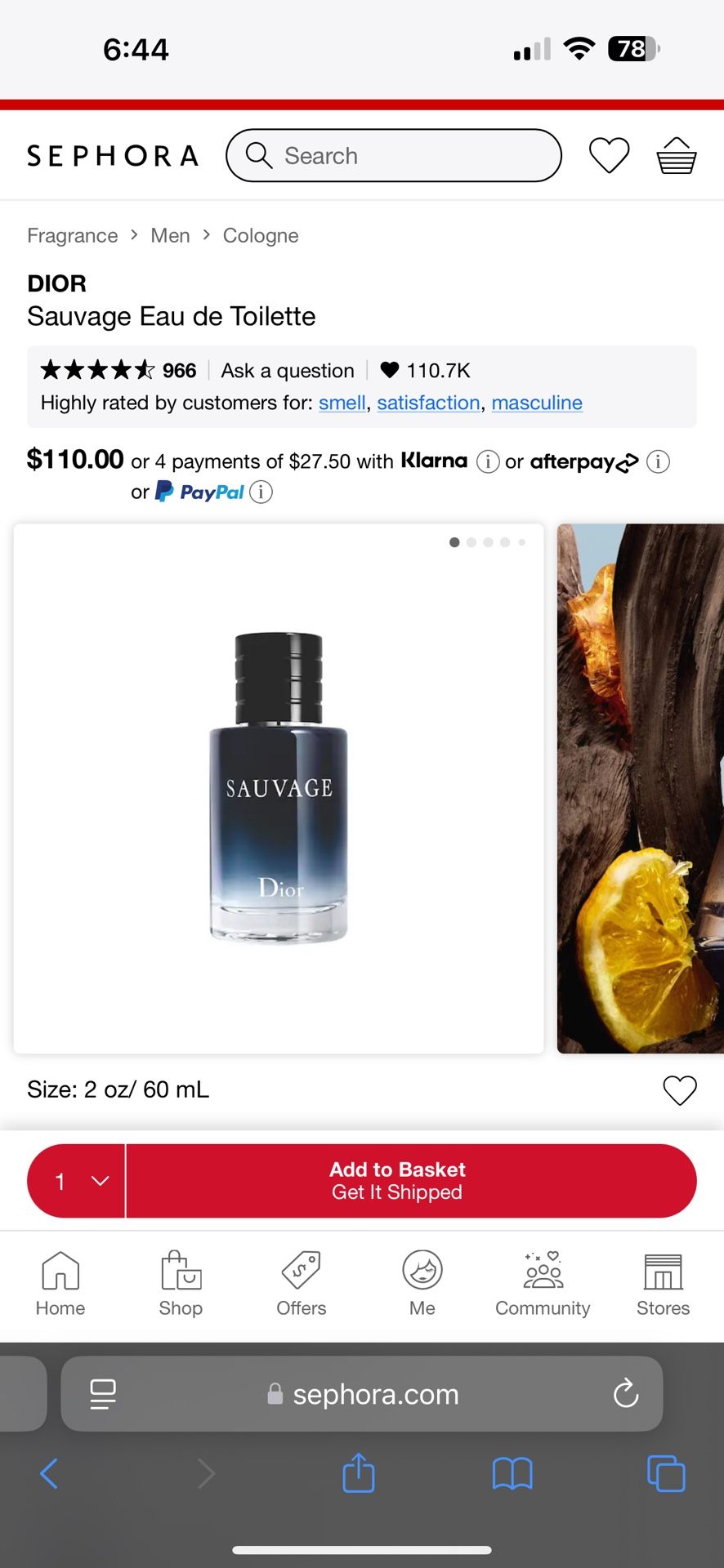Viewport: 724px width, 1568px height.
Task: Open the quantity dropdown showing 1
Action: tap(76, 1181)
